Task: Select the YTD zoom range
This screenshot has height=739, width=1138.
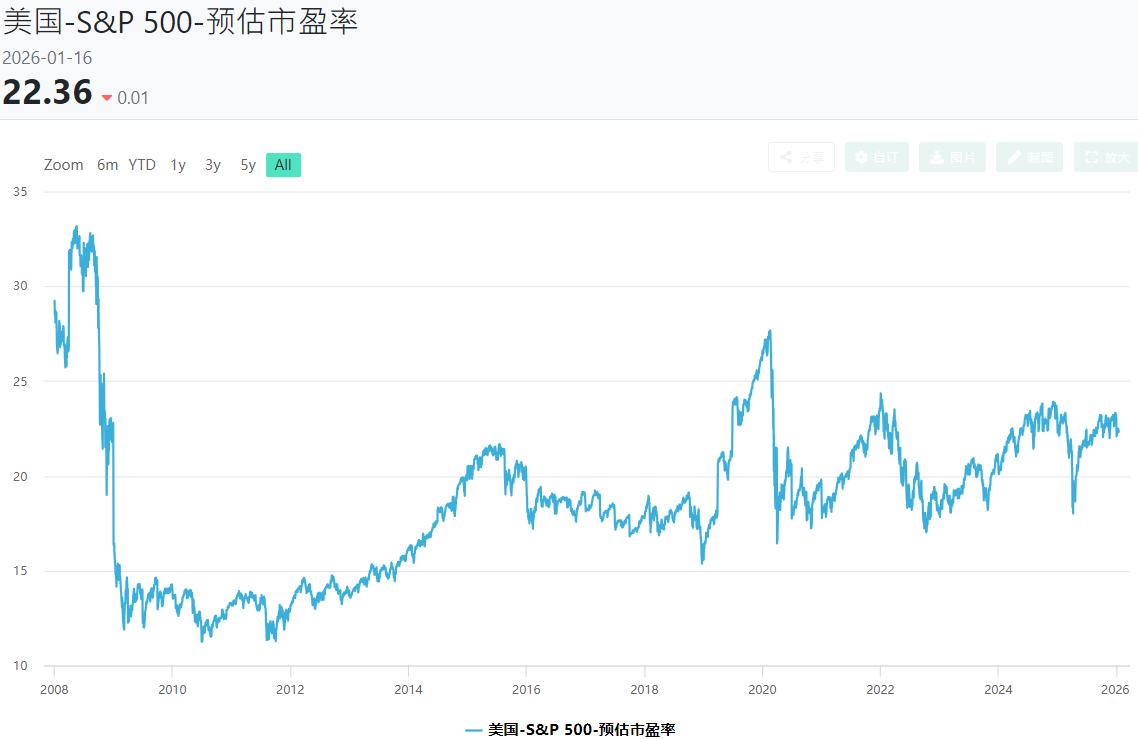Action: tap(142, 165)
